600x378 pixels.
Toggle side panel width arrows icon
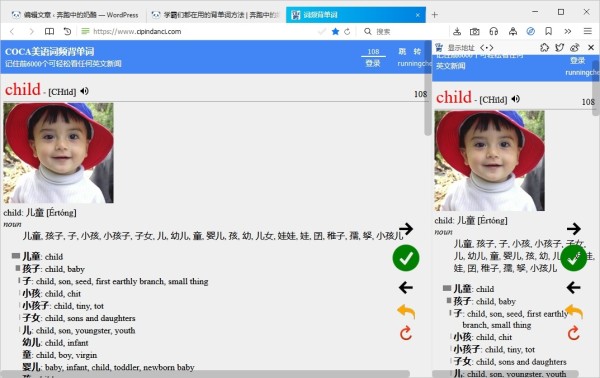coord(486,48)
